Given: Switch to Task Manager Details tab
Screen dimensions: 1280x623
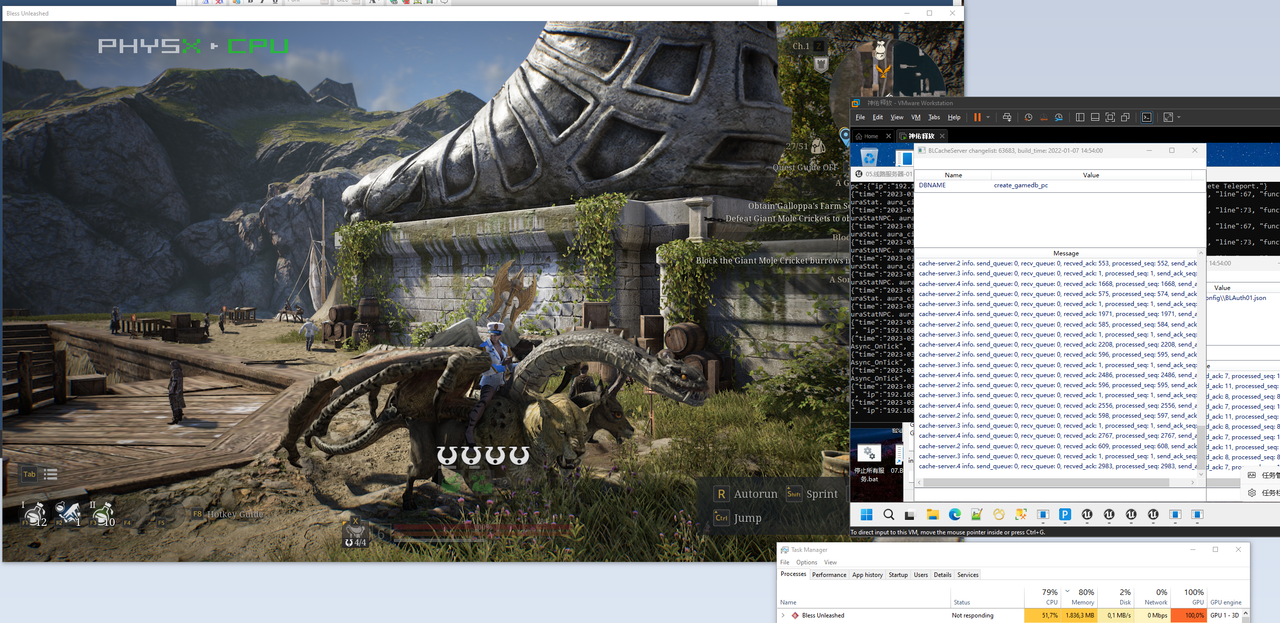Looking at the screenshot, I should (x=943, y=575).
